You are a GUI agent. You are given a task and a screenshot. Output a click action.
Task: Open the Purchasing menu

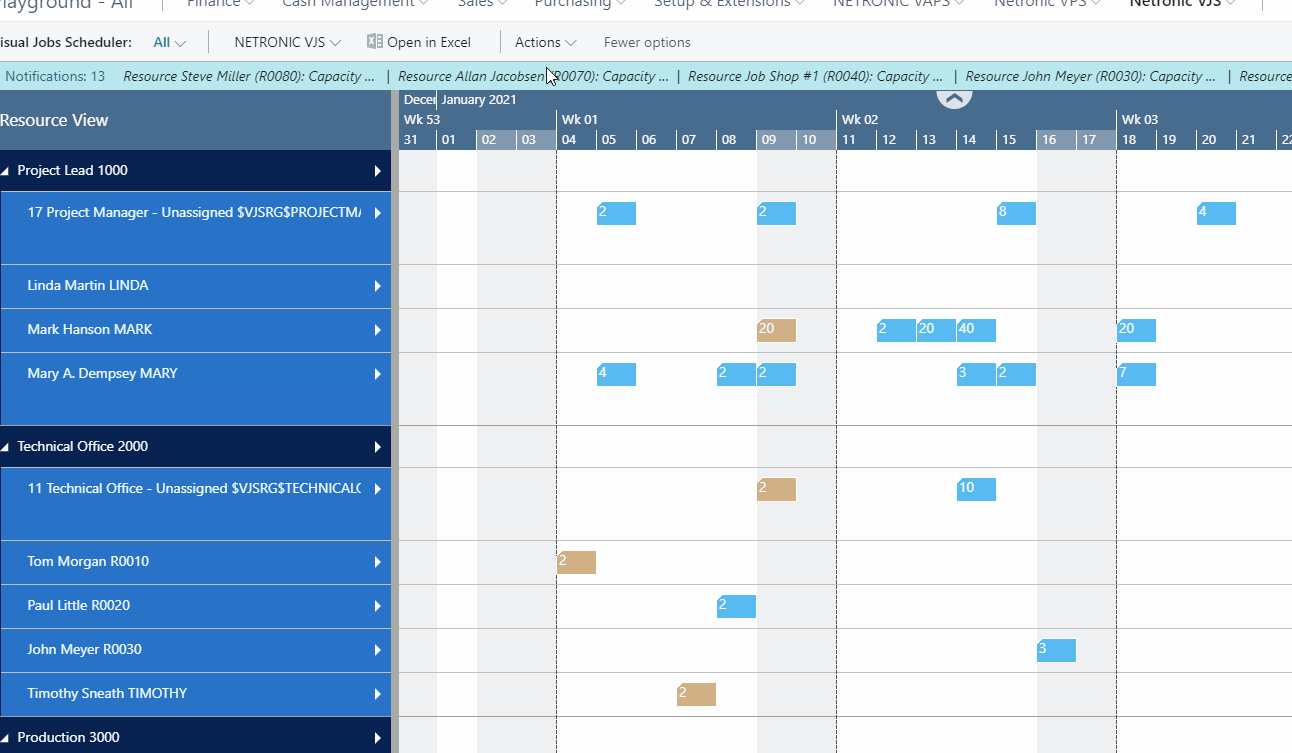coord(580,4)
